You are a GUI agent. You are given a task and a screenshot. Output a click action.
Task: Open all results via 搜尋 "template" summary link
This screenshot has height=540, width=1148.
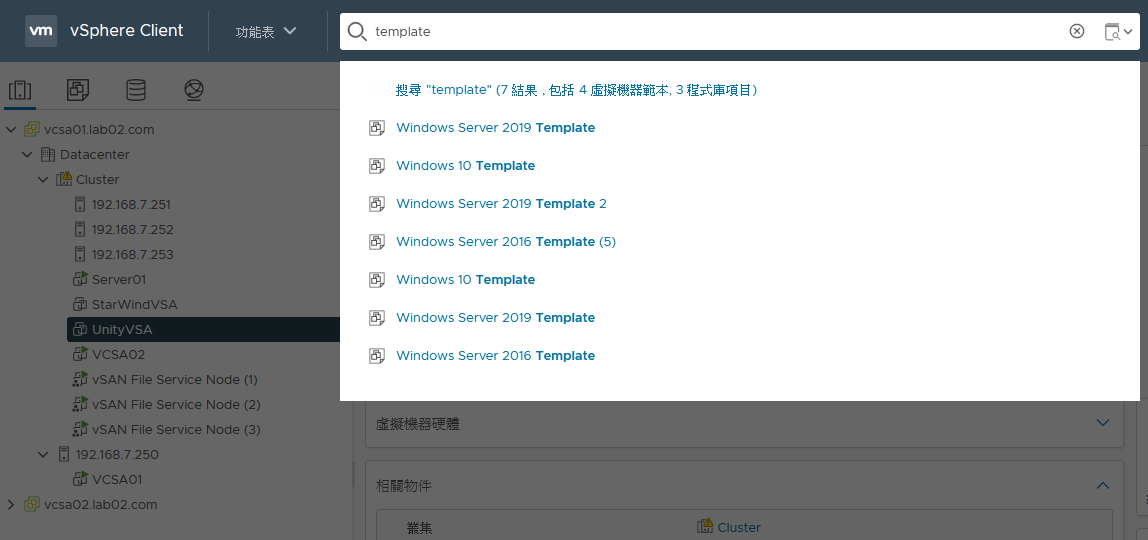(576, 90)
